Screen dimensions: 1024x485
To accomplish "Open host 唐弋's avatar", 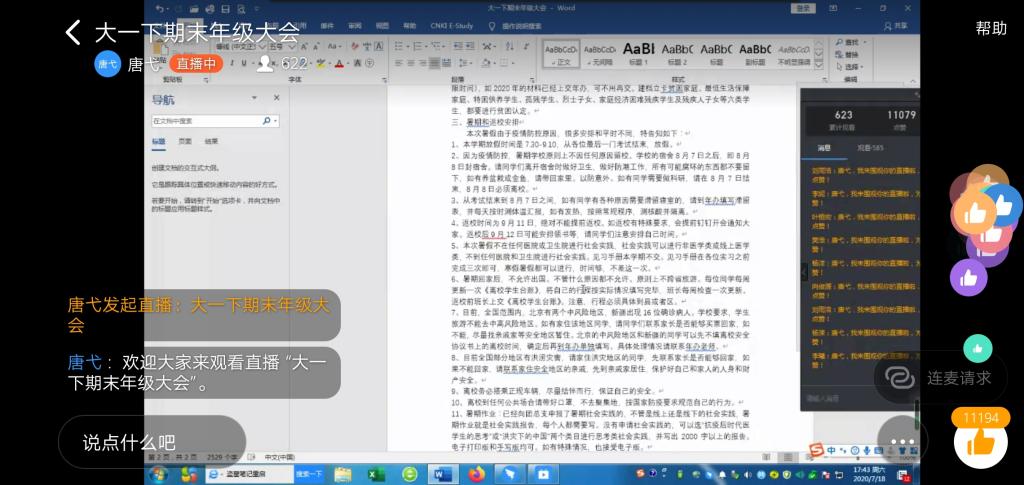I will (x=107, y=64).
